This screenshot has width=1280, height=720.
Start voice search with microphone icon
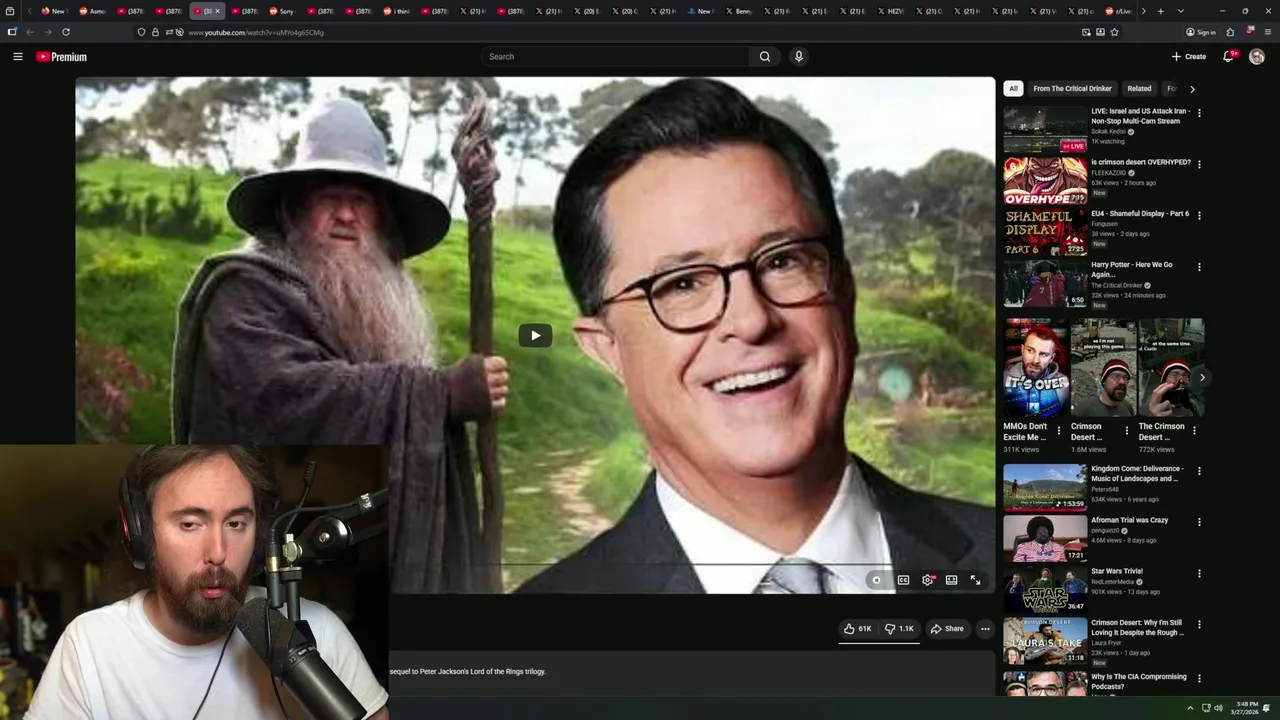798,57
